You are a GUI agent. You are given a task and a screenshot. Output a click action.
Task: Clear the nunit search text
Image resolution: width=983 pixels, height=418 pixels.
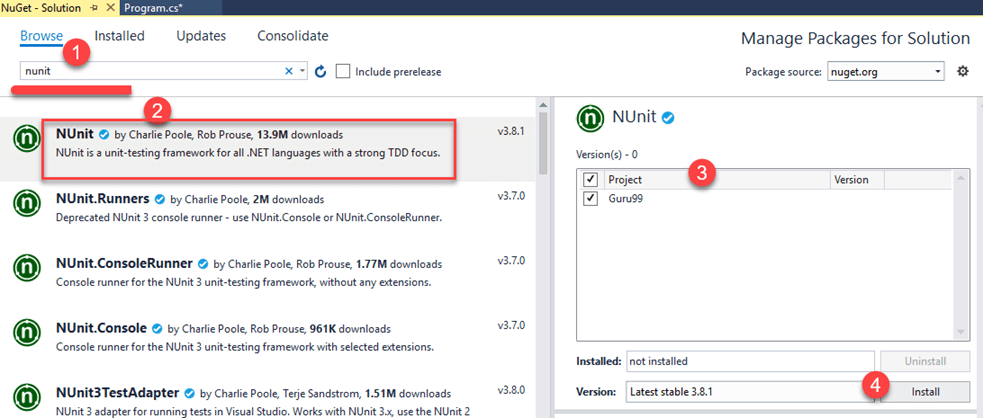coord(289,71)
